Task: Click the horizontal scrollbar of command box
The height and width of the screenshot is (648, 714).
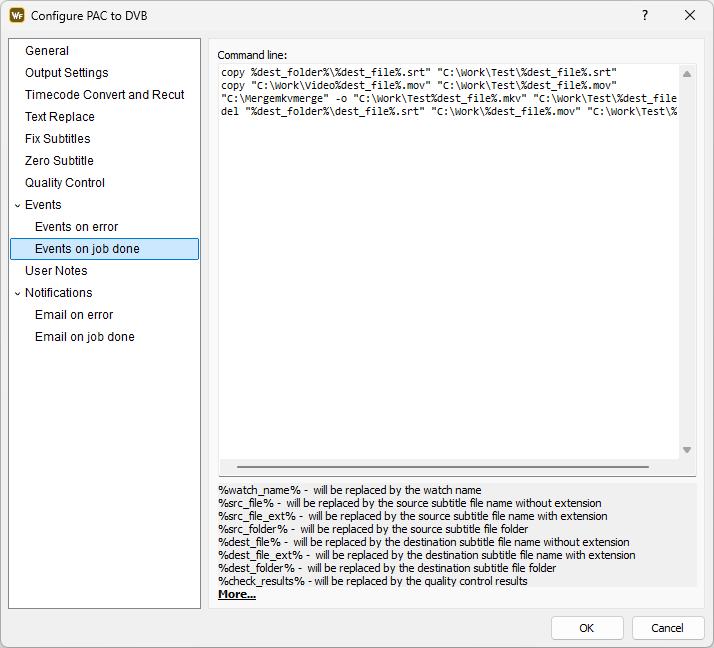Action: click(442, 467)
